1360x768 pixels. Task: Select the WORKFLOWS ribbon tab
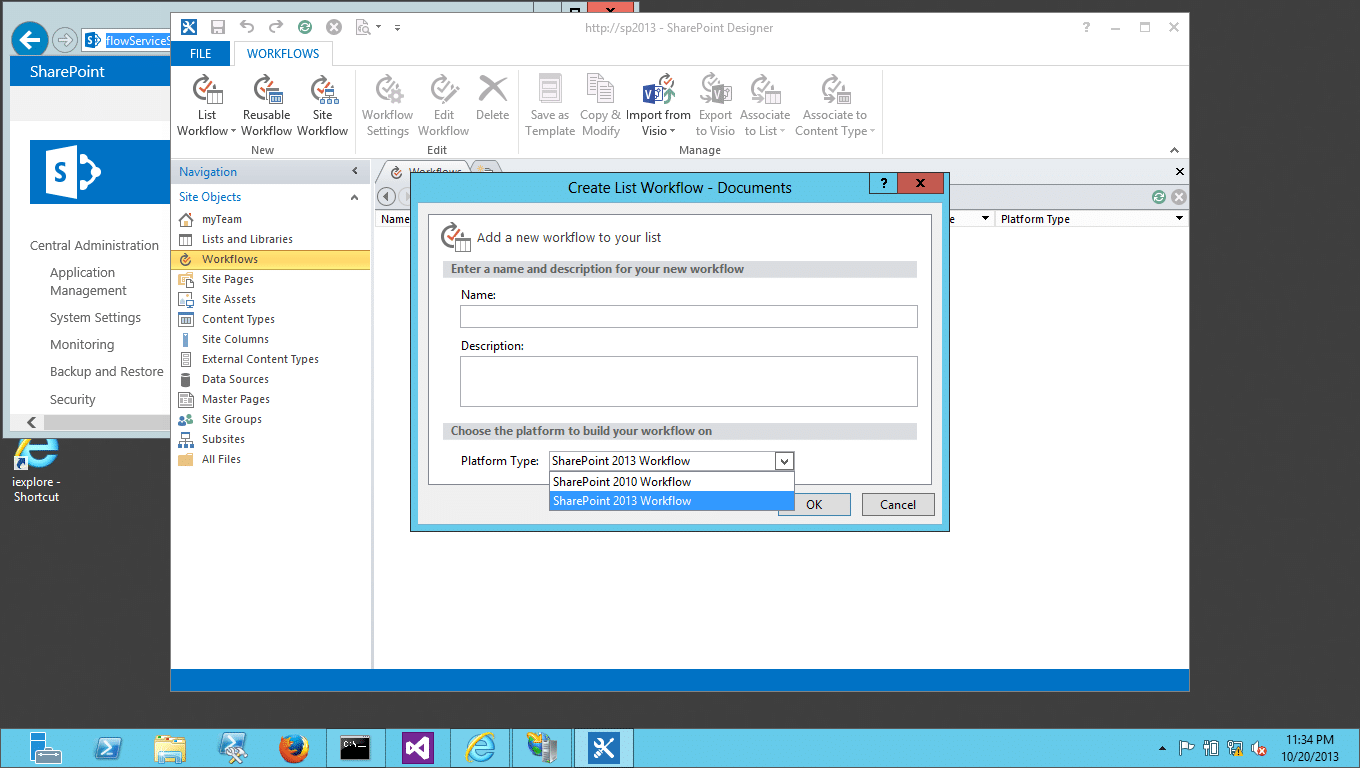point(283,54)
